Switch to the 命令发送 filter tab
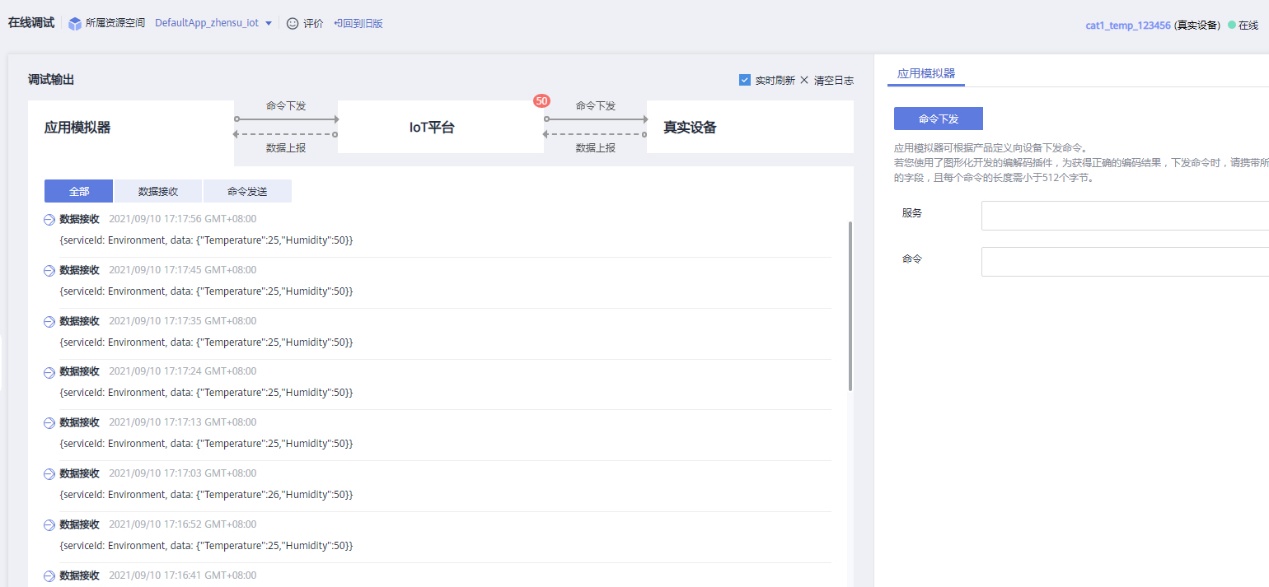Viewport: 1269px width, 587px height. [x=247, y=191]
